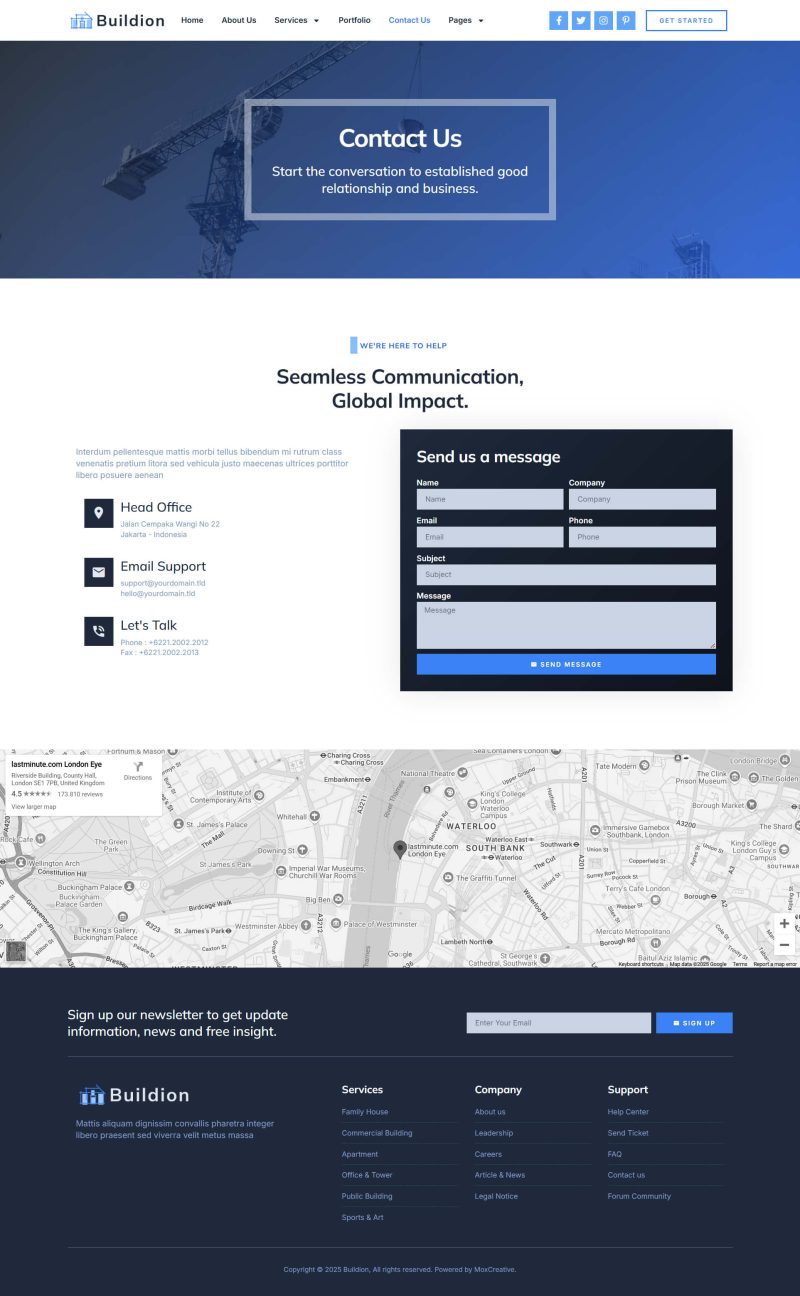Viewport: 800px width, 1296px height.
Task: Click the Sign Up newsletter button
Action: point(694,1023)
